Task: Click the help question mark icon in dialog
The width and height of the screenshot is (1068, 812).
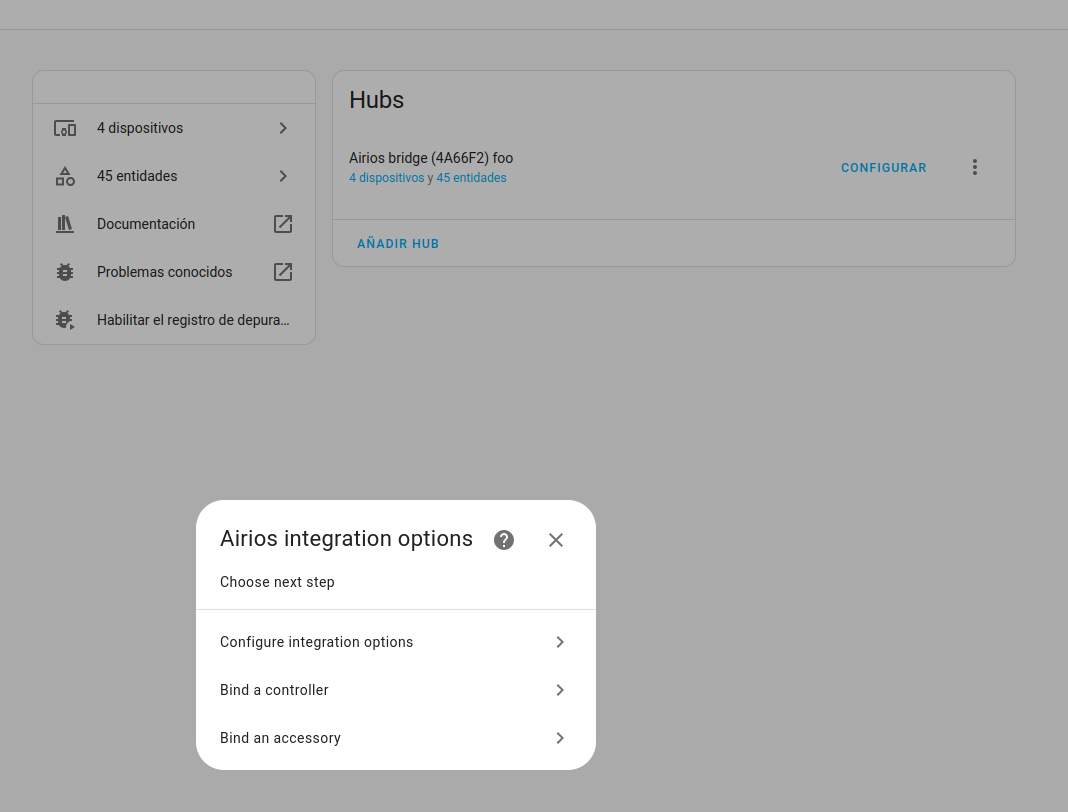Action: tap(504, 540)
